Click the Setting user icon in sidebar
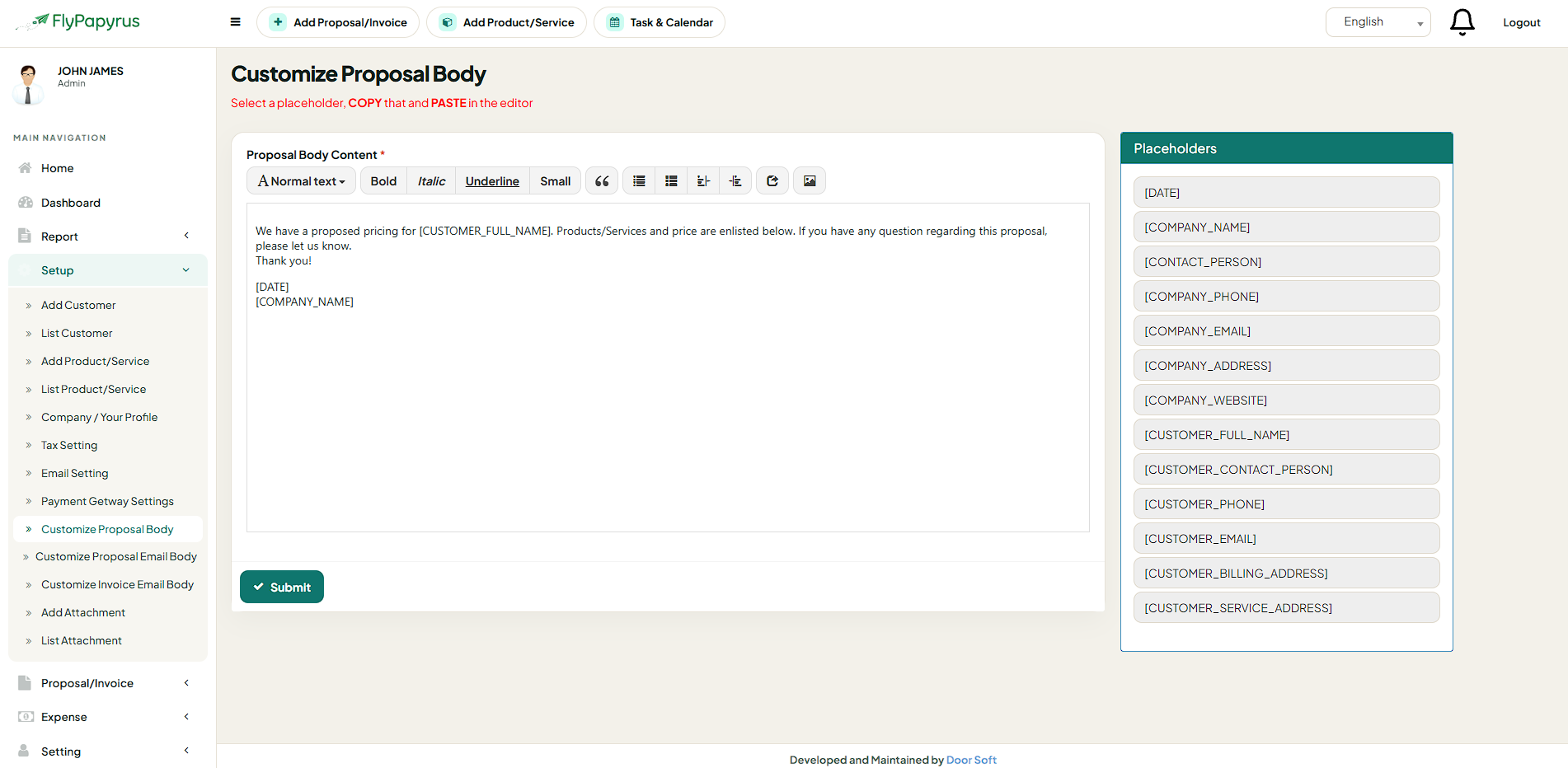The width and height of the screenshot is (1568, 768). (x=24, y=751)
